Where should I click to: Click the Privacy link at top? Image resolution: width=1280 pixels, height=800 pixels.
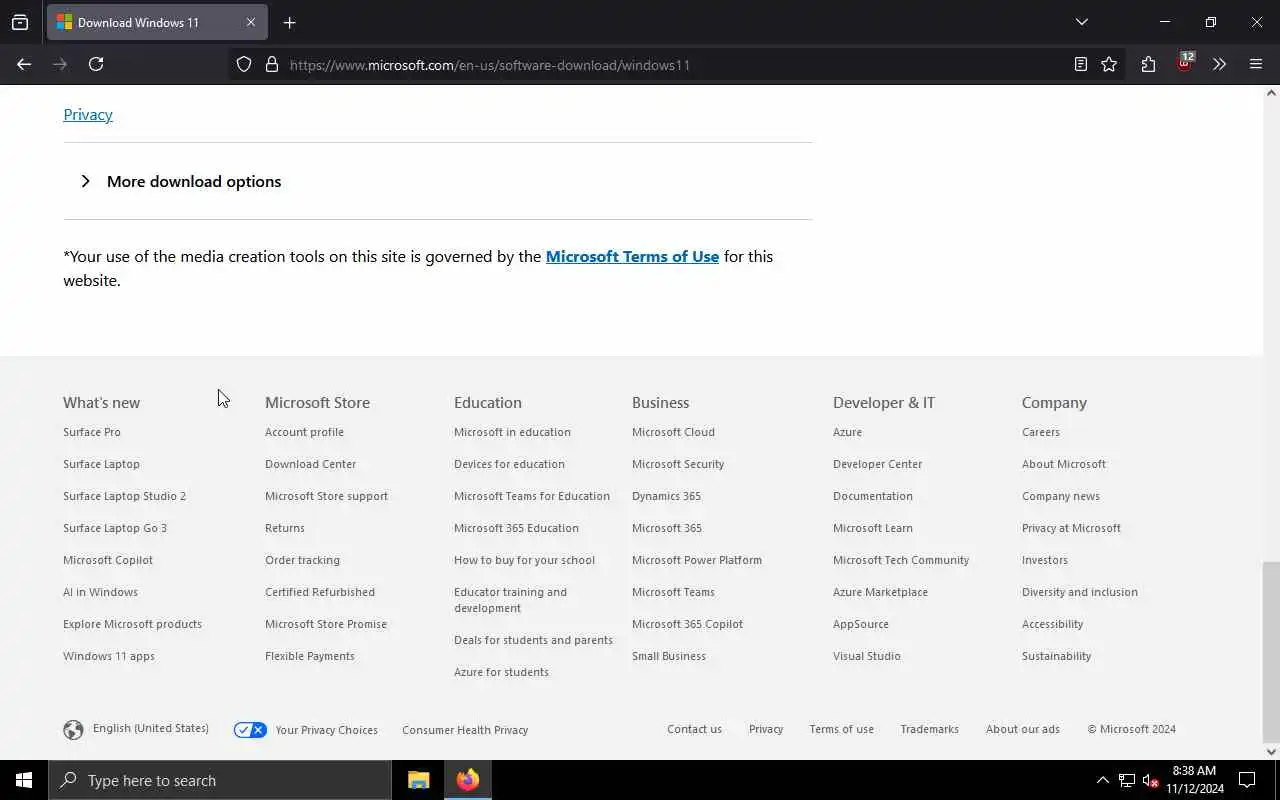(88, 114)
